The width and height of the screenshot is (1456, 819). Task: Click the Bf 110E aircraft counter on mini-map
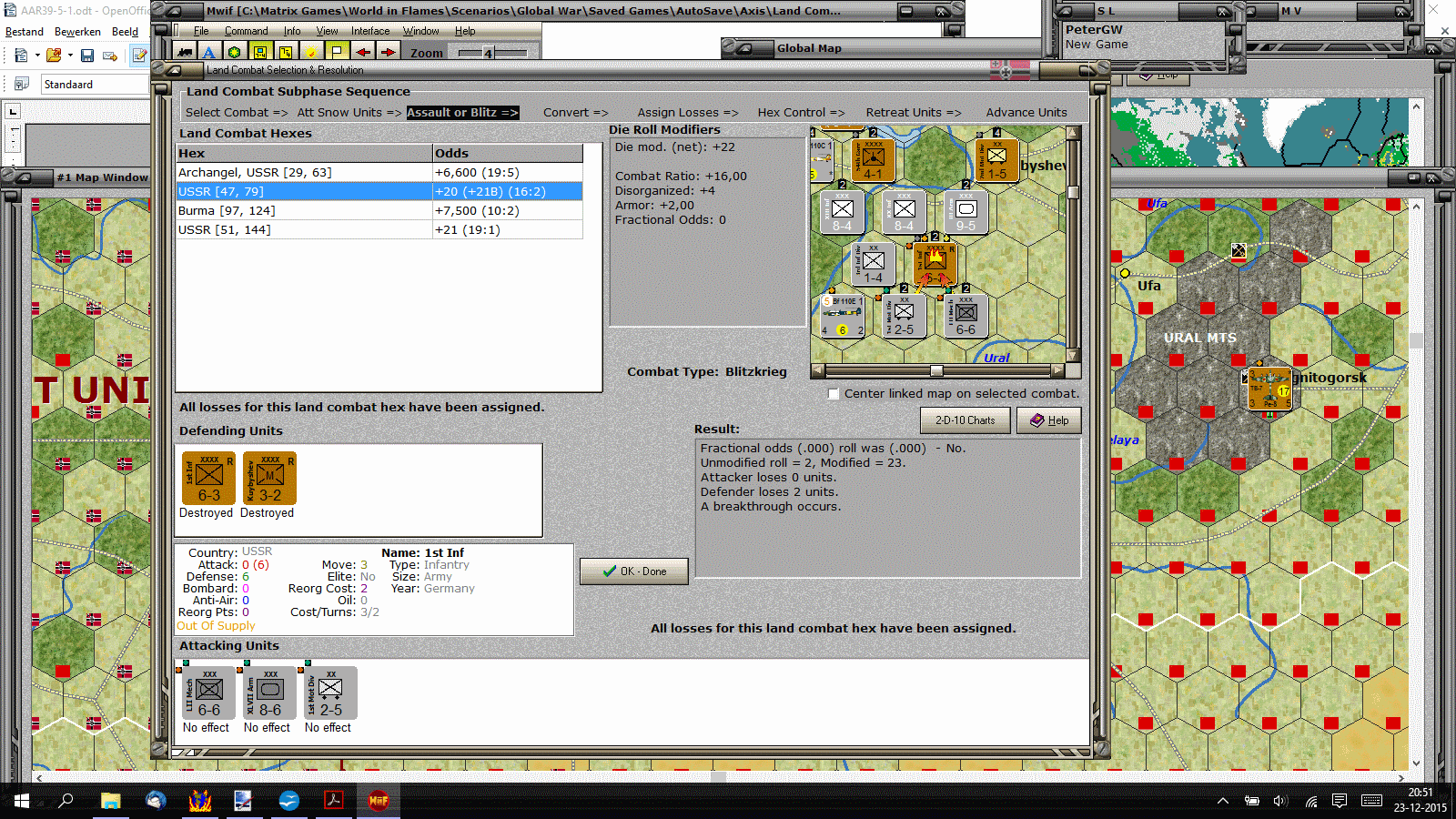point(843,315)
